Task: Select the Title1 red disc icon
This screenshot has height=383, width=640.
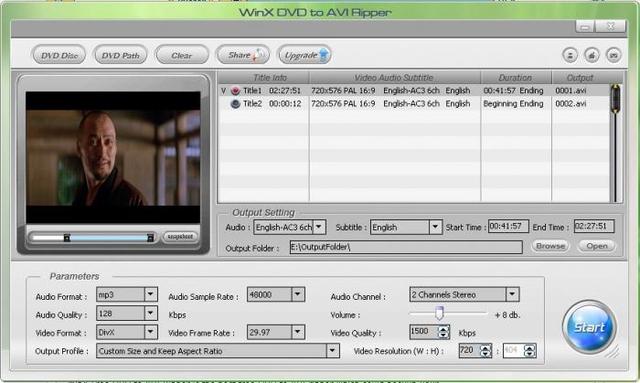Action: (x=235, y=91)
